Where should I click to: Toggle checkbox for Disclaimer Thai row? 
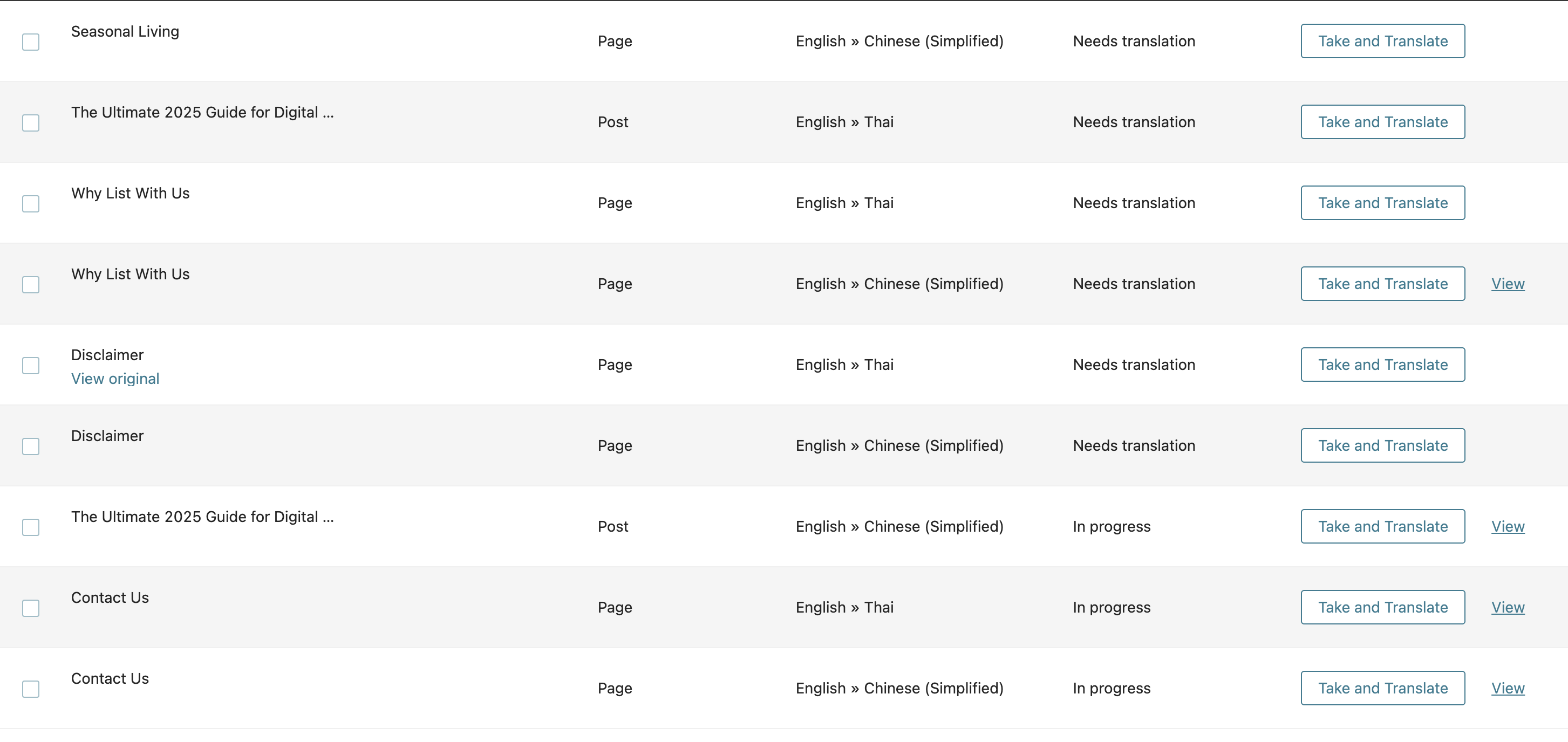pos(30,366)
